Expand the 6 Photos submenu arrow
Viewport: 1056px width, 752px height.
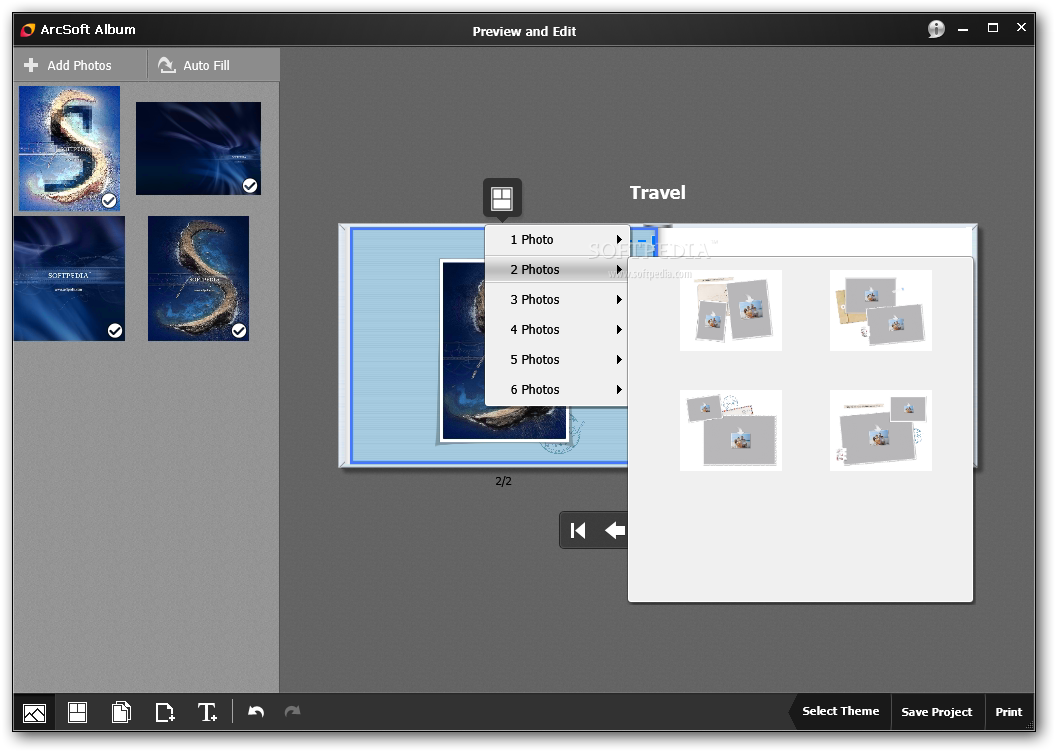coord(619,389)
